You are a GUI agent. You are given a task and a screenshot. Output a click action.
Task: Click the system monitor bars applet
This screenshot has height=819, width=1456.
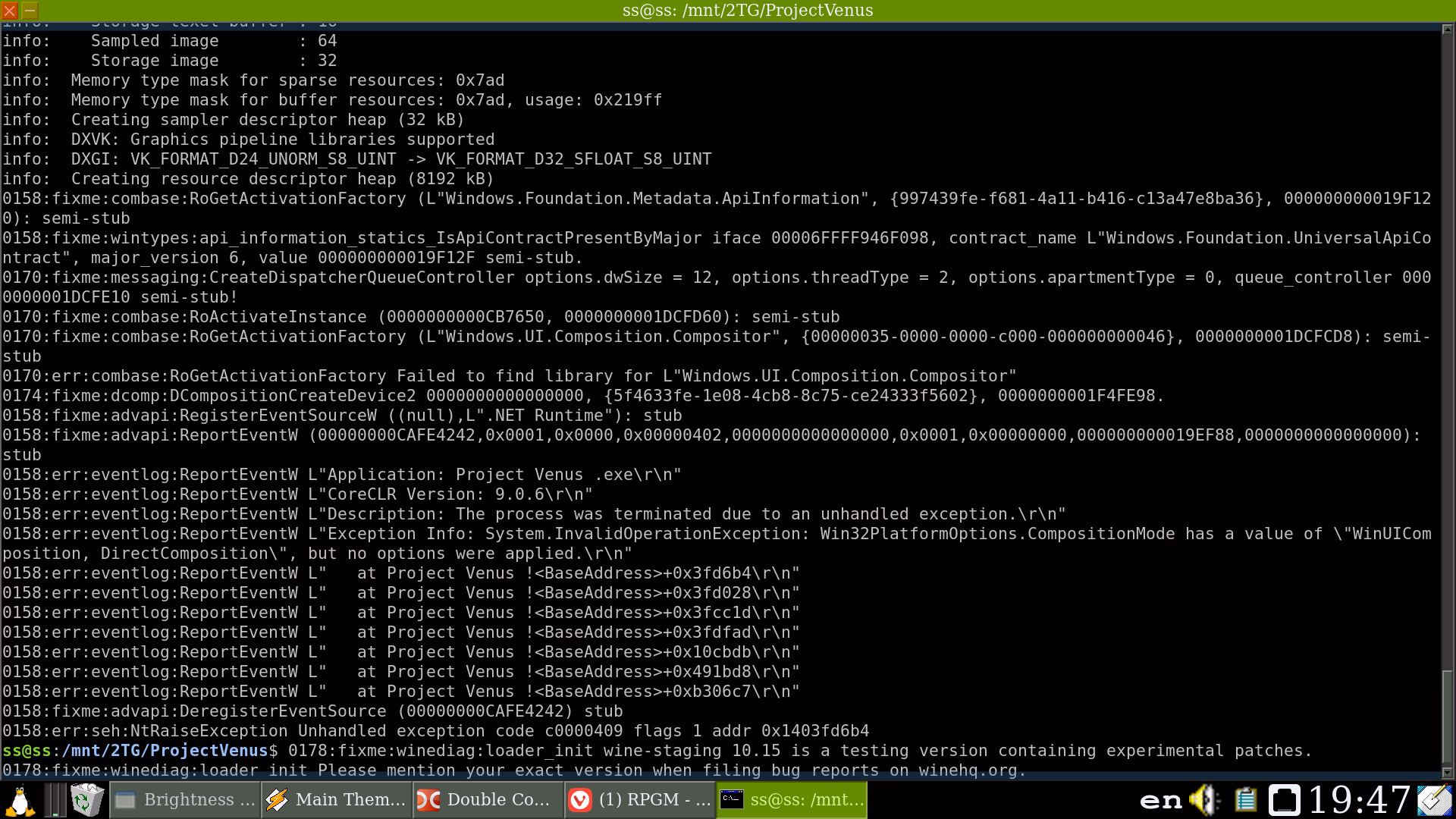point(55,800)
